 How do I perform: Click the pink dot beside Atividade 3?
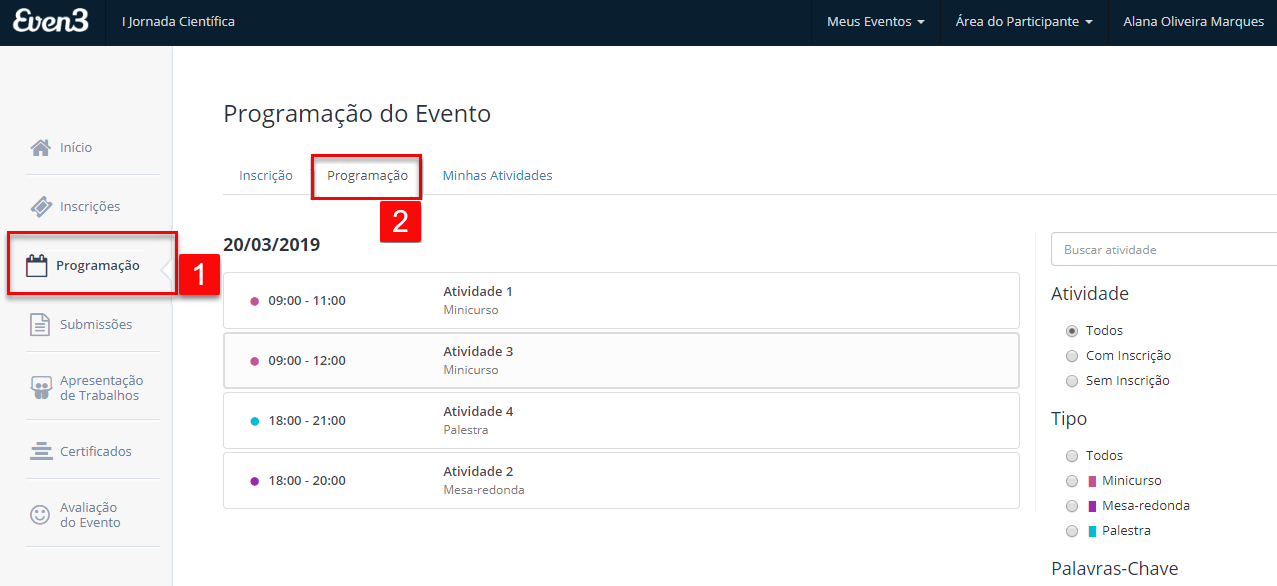254,361
